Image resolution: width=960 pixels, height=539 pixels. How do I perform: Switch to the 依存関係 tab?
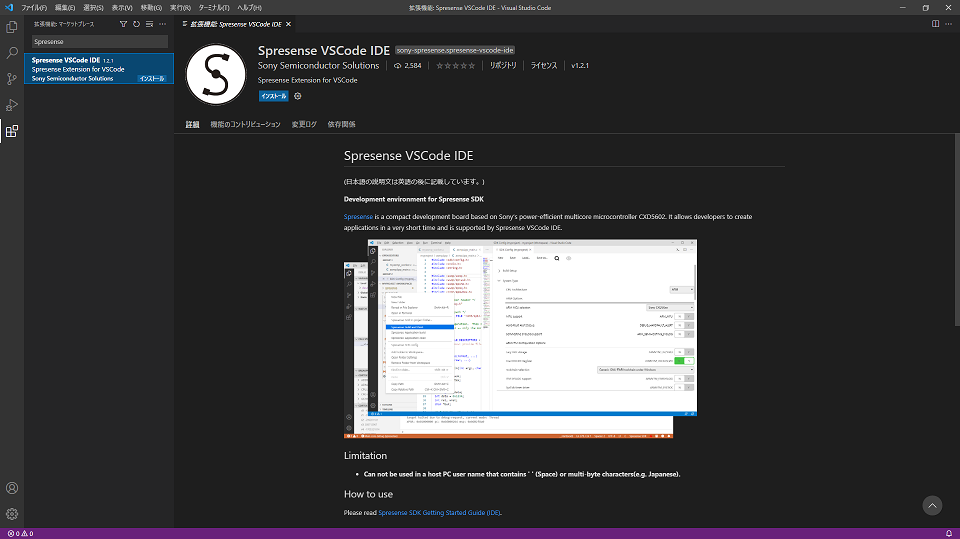(341, 124)
